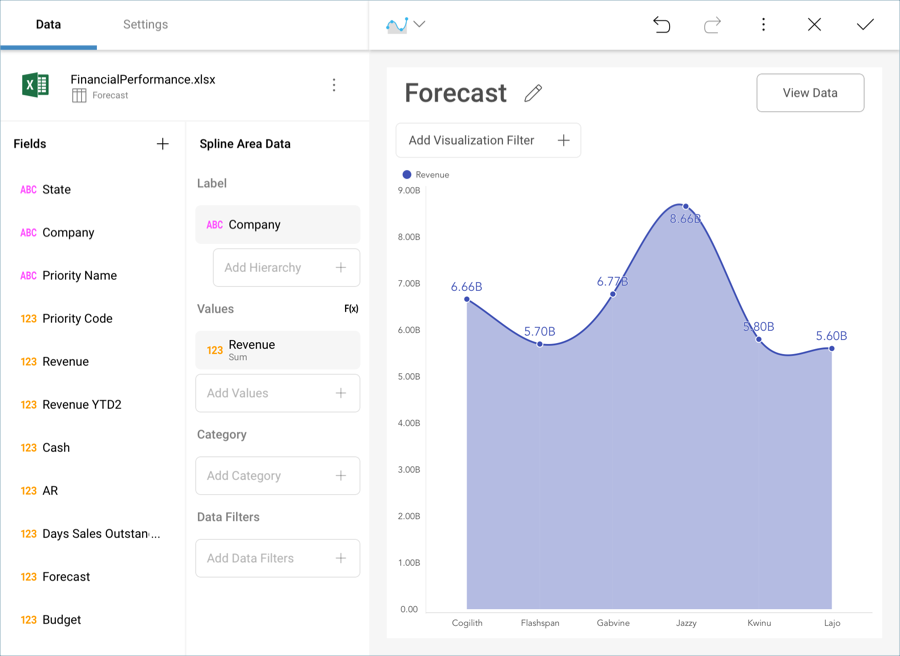This screenshot has width=900, height=656.
Task: Open FinancialPerformance.xlsx data source options menu
Action: pos(334,86)
